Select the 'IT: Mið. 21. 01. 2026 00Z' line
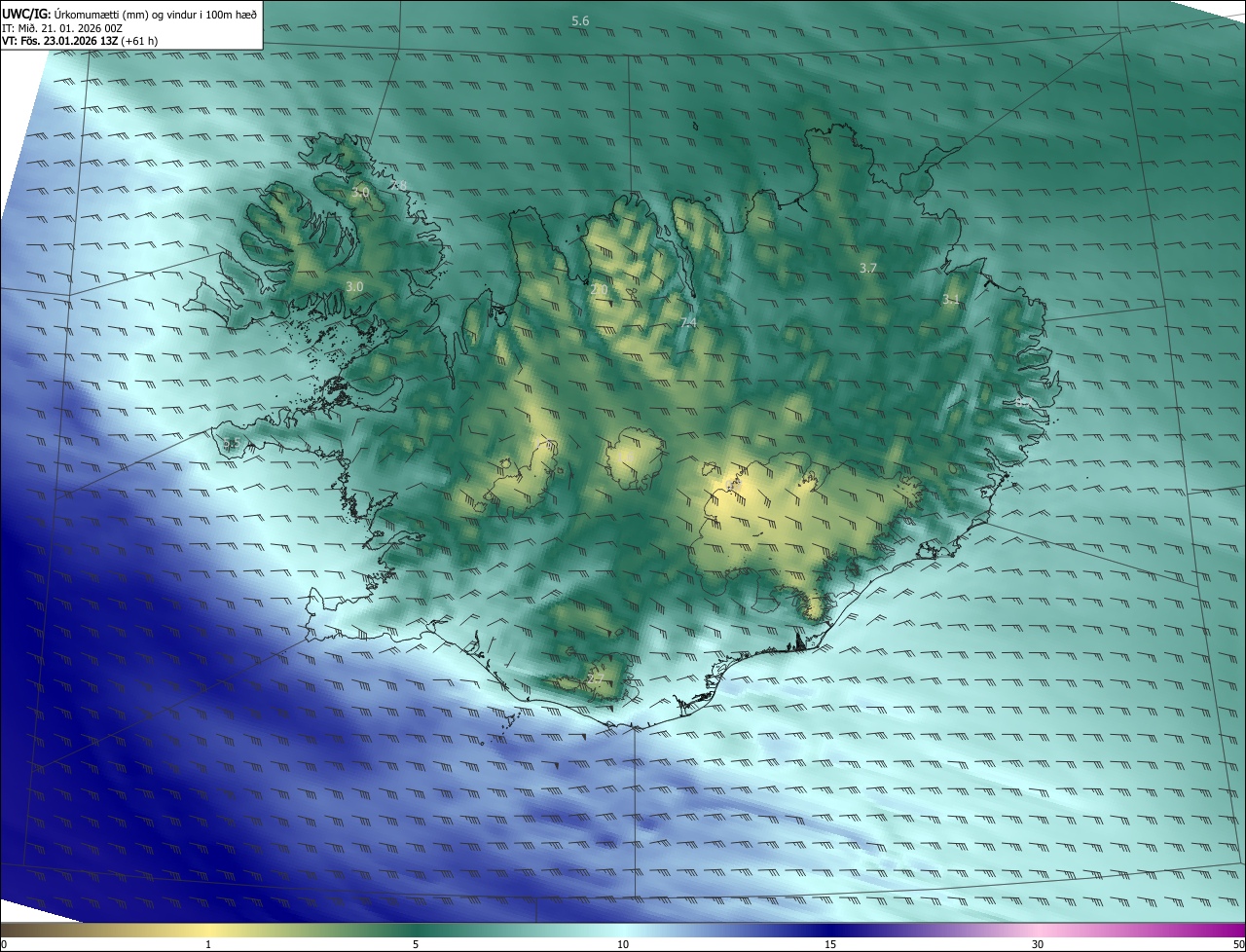This screenshot has height=952, width=1246. [x=62, y=28]
